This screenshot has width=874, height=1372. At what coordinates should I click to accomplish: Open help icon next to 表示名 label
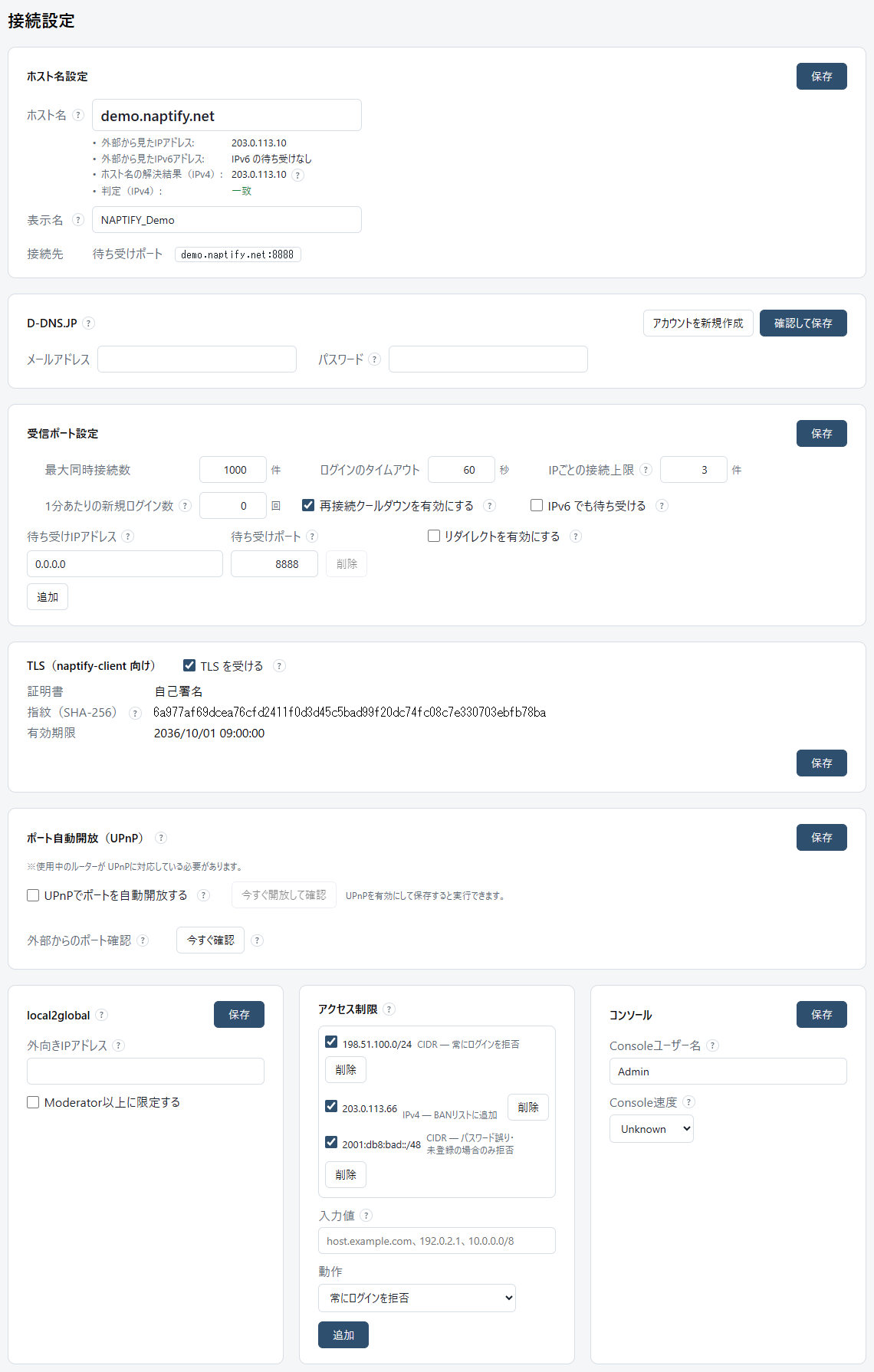pos(77,220)
